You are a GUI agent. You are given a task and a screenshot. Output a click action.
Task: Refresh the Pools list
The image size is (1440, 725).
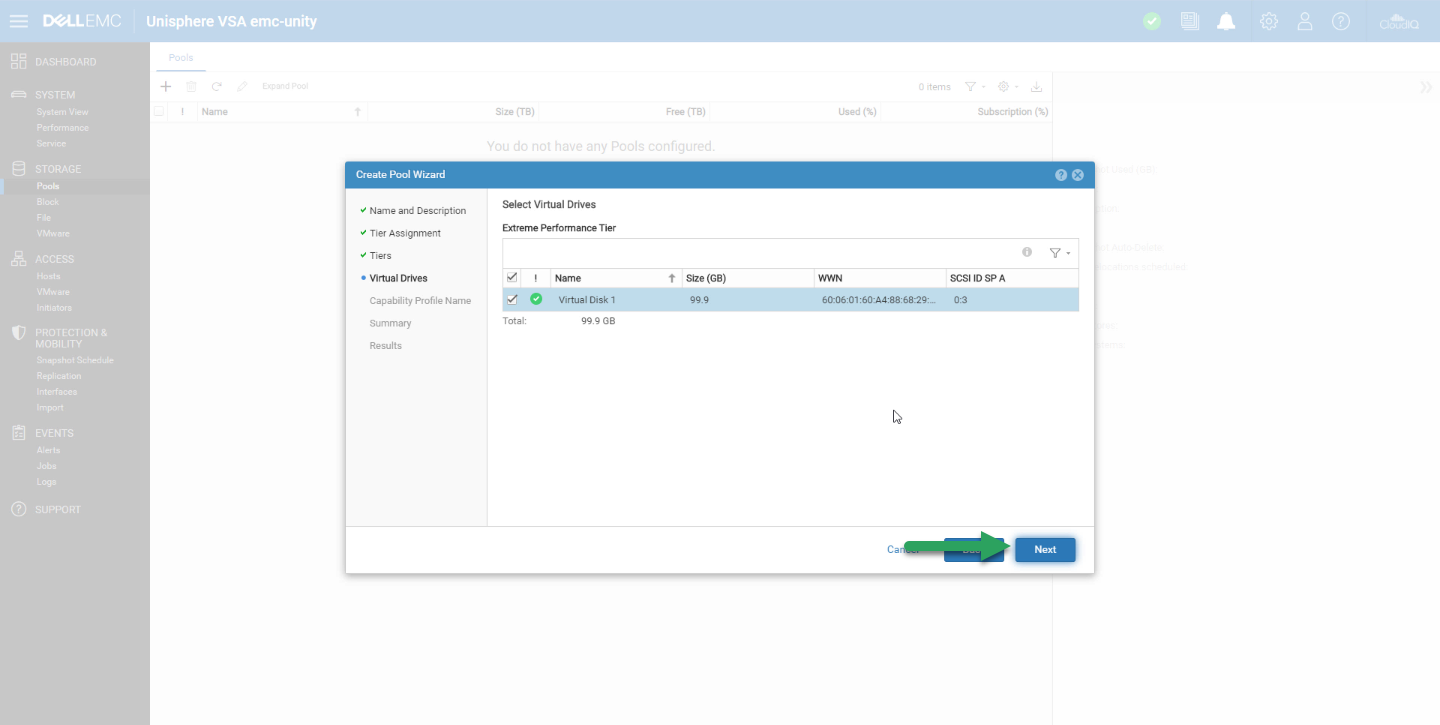click(x=216, y=87)
